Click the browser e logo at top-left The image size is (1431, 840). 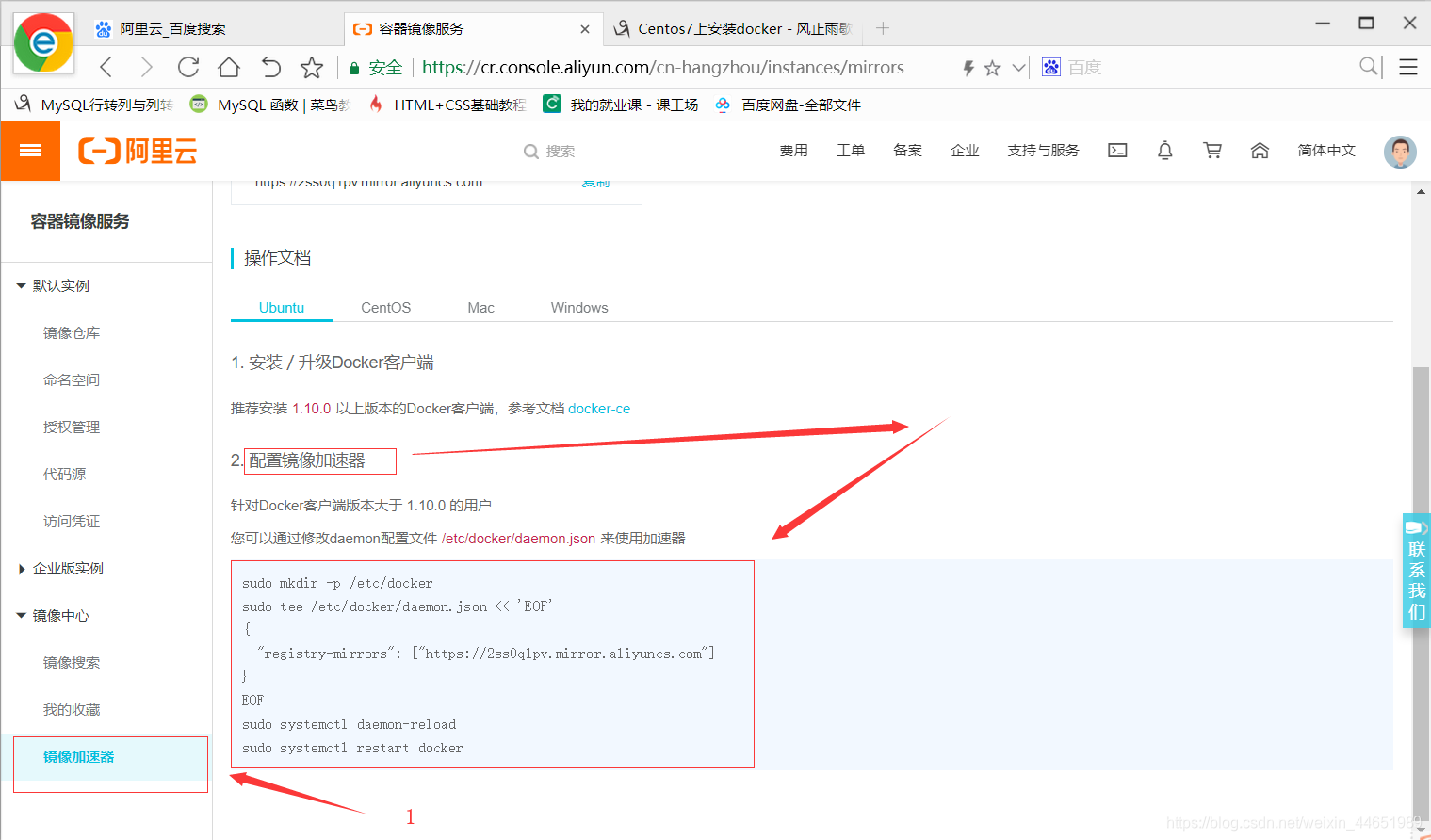tap(43, 42)
